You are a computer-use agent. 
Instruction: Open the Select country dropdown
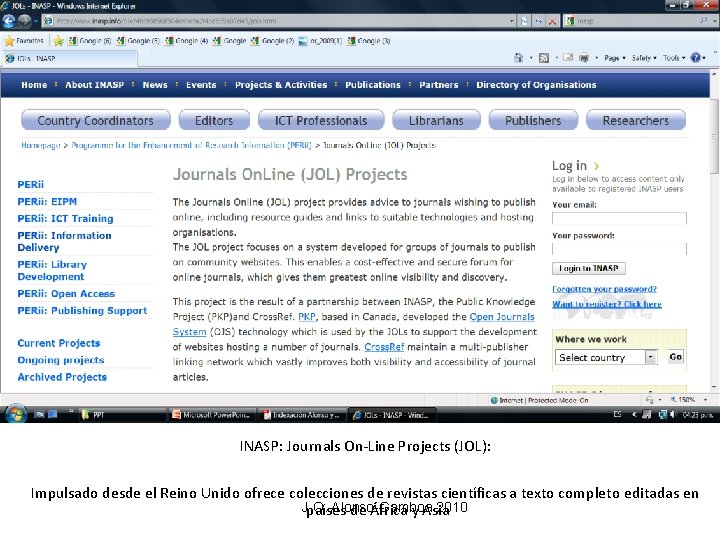(x=607, y=357)
